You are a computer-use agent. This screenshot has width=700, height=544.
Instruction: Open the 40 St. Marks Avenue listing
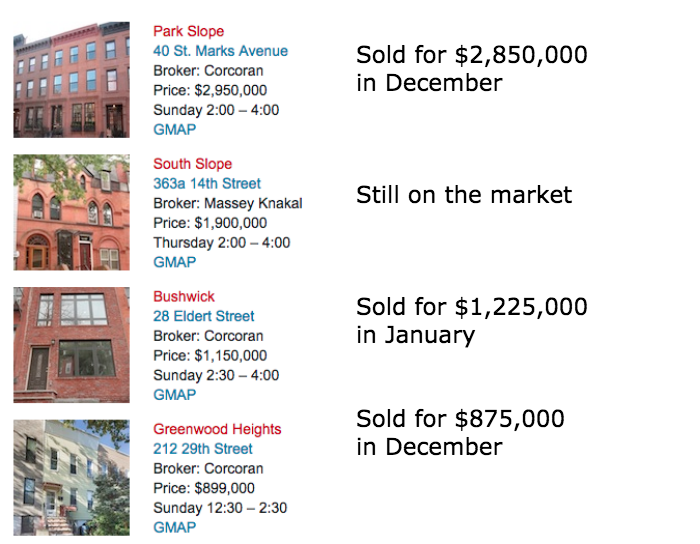point(221,51)
